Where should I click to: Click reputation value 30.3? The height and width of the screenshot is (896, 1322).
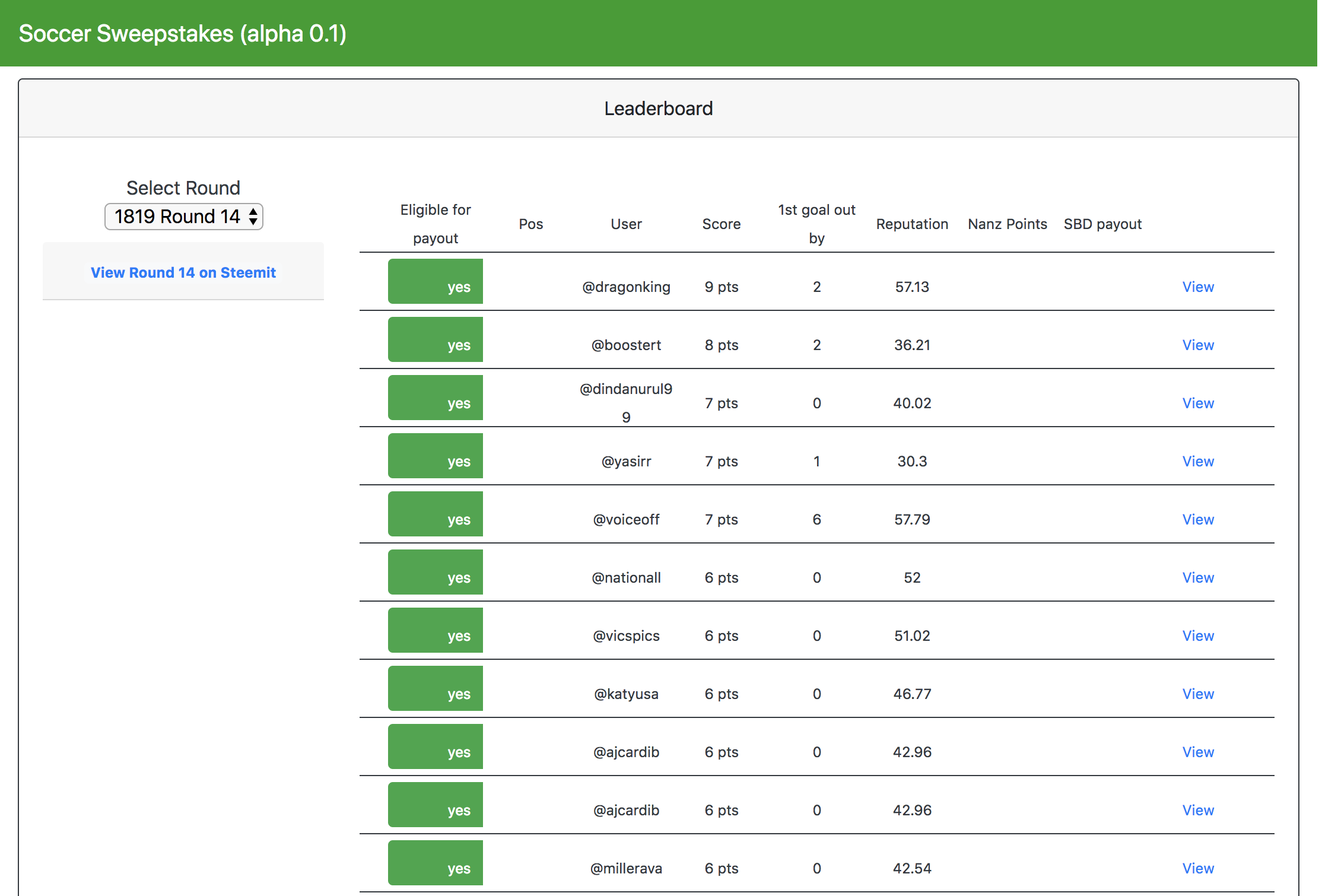pos(912,461)
